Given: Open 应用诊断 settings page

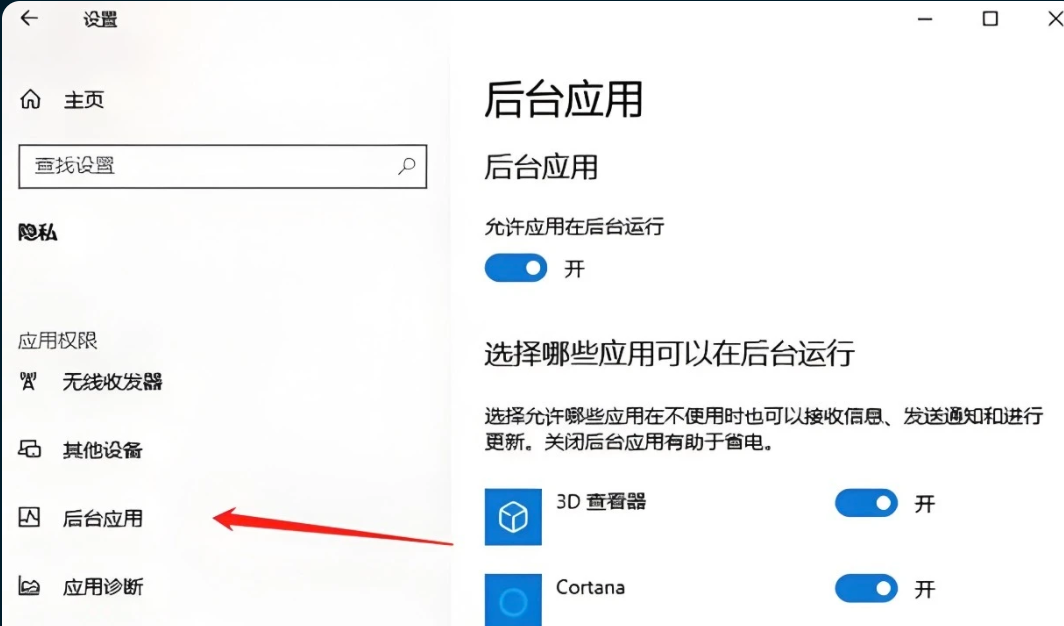Looking at the screenshot, I should [102, 587].
